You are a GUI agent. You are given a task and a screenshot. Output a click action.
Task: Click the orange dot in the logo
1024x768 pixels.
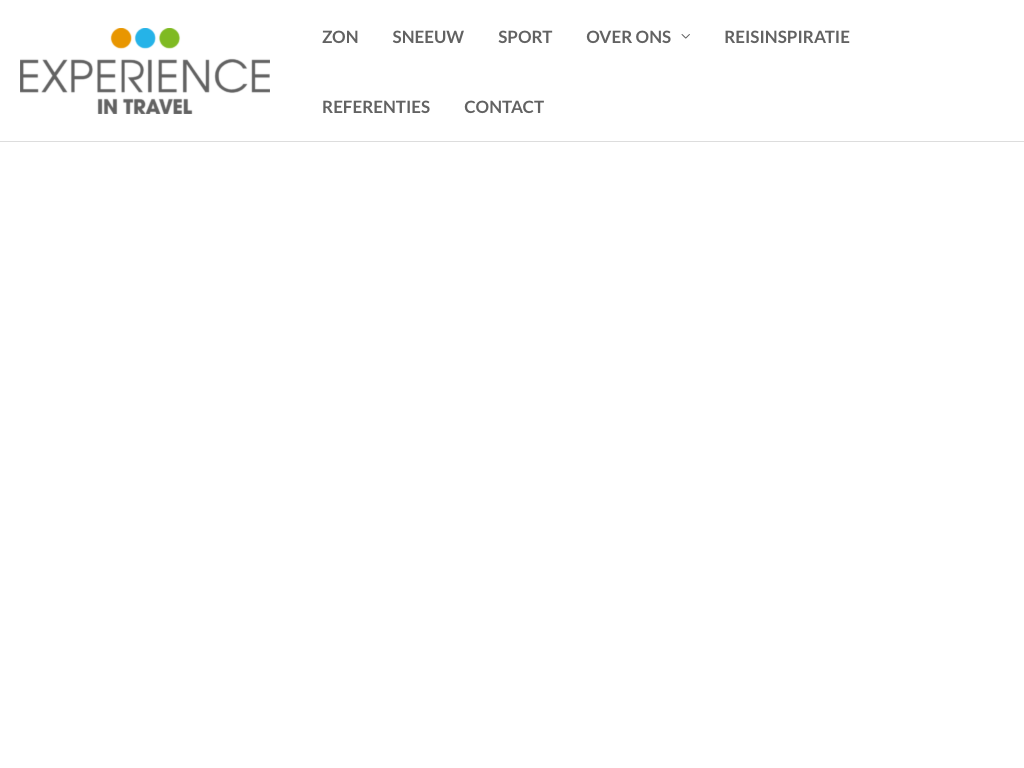point(121,38)
